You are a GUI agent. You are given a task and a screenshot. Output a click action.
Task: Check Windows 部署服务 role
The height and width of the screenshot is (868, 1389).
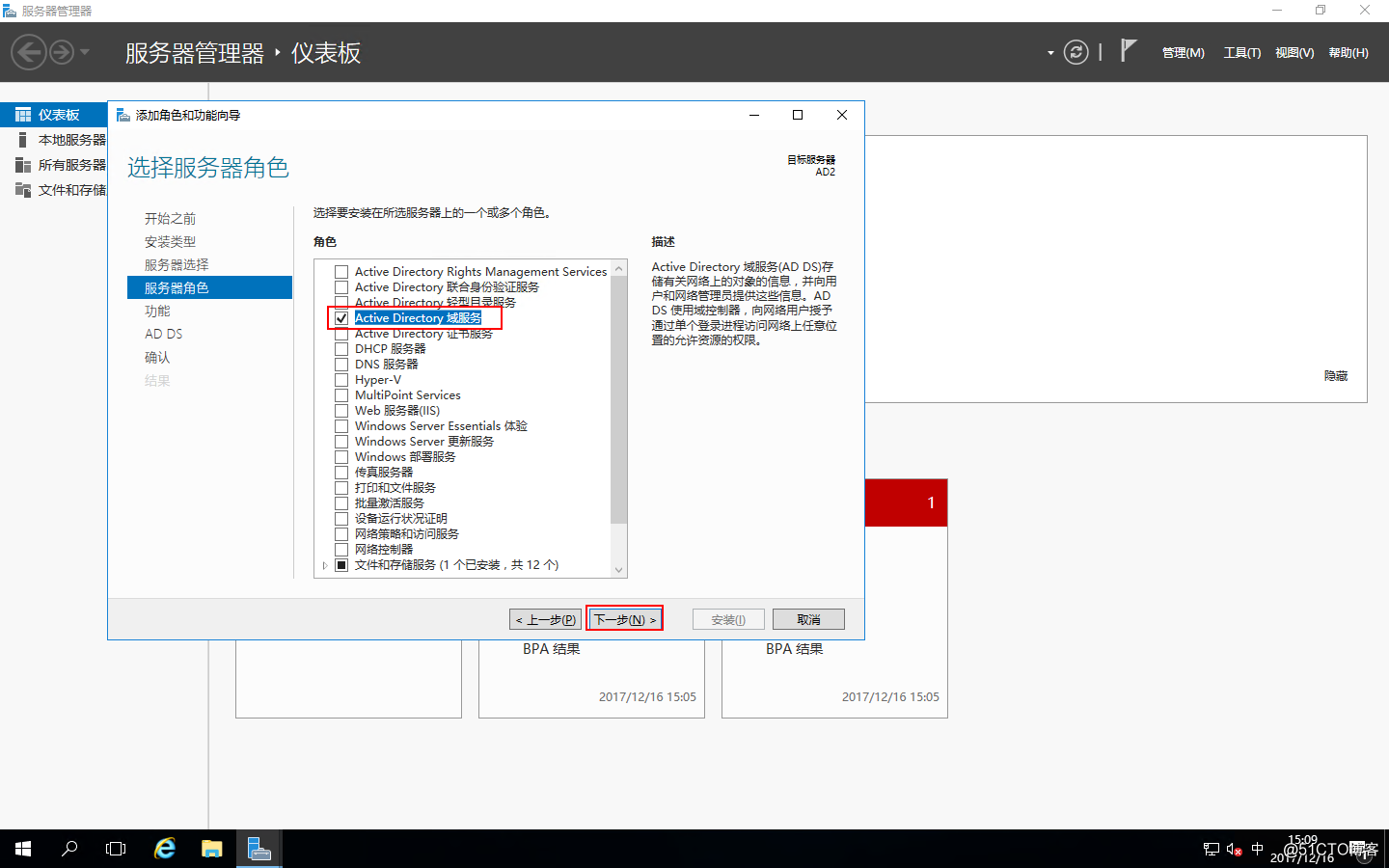341,457
